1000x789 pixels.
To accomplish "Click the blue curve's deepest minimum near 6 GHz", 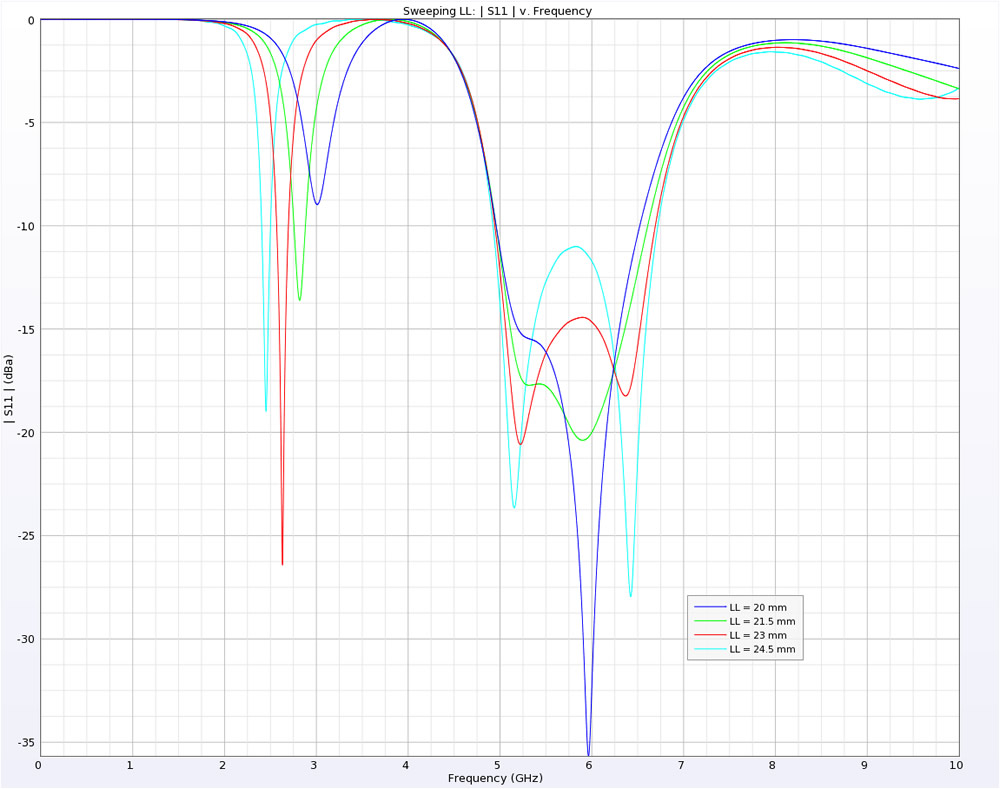I will point(589,753).
